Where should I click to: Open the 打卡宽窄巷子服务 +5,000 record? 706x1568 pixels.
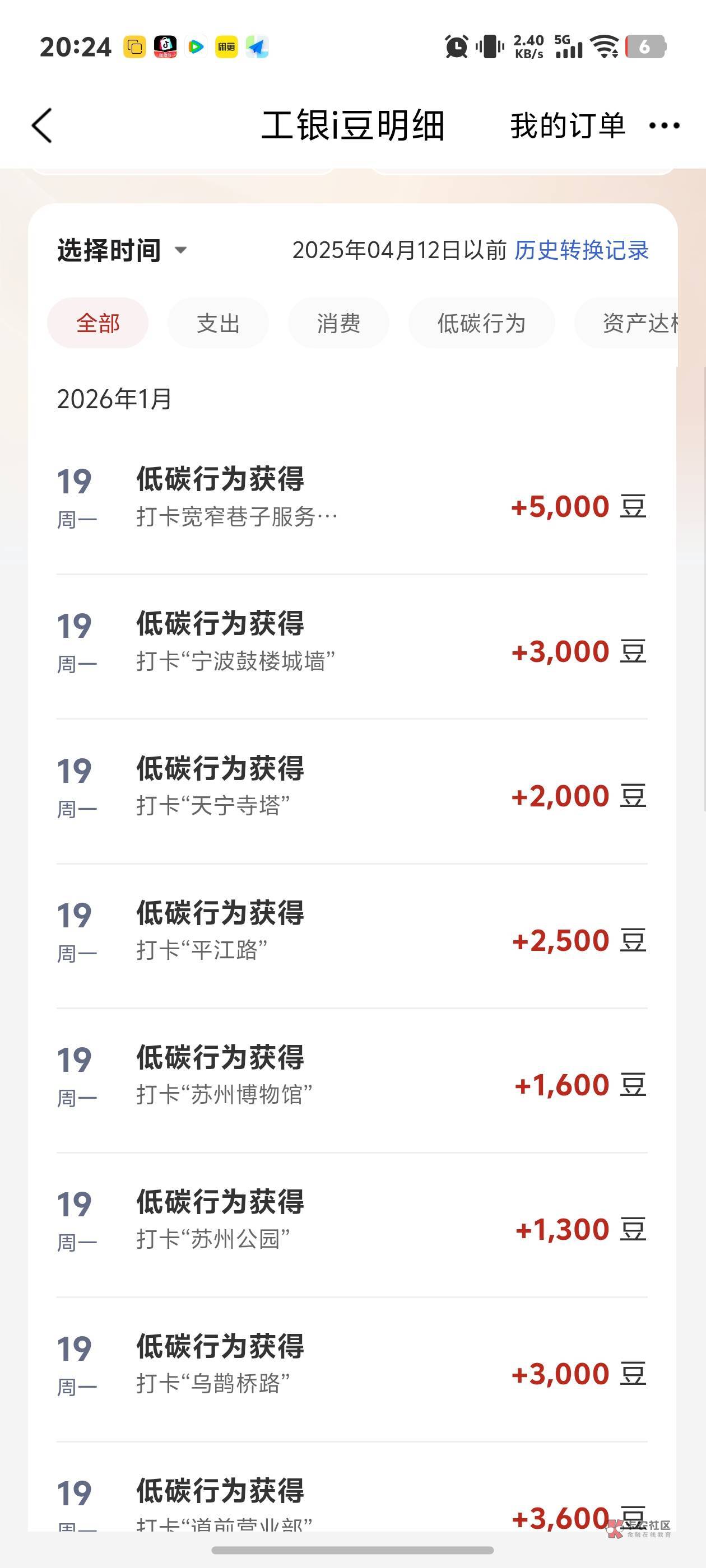click(x=352, y=502)
